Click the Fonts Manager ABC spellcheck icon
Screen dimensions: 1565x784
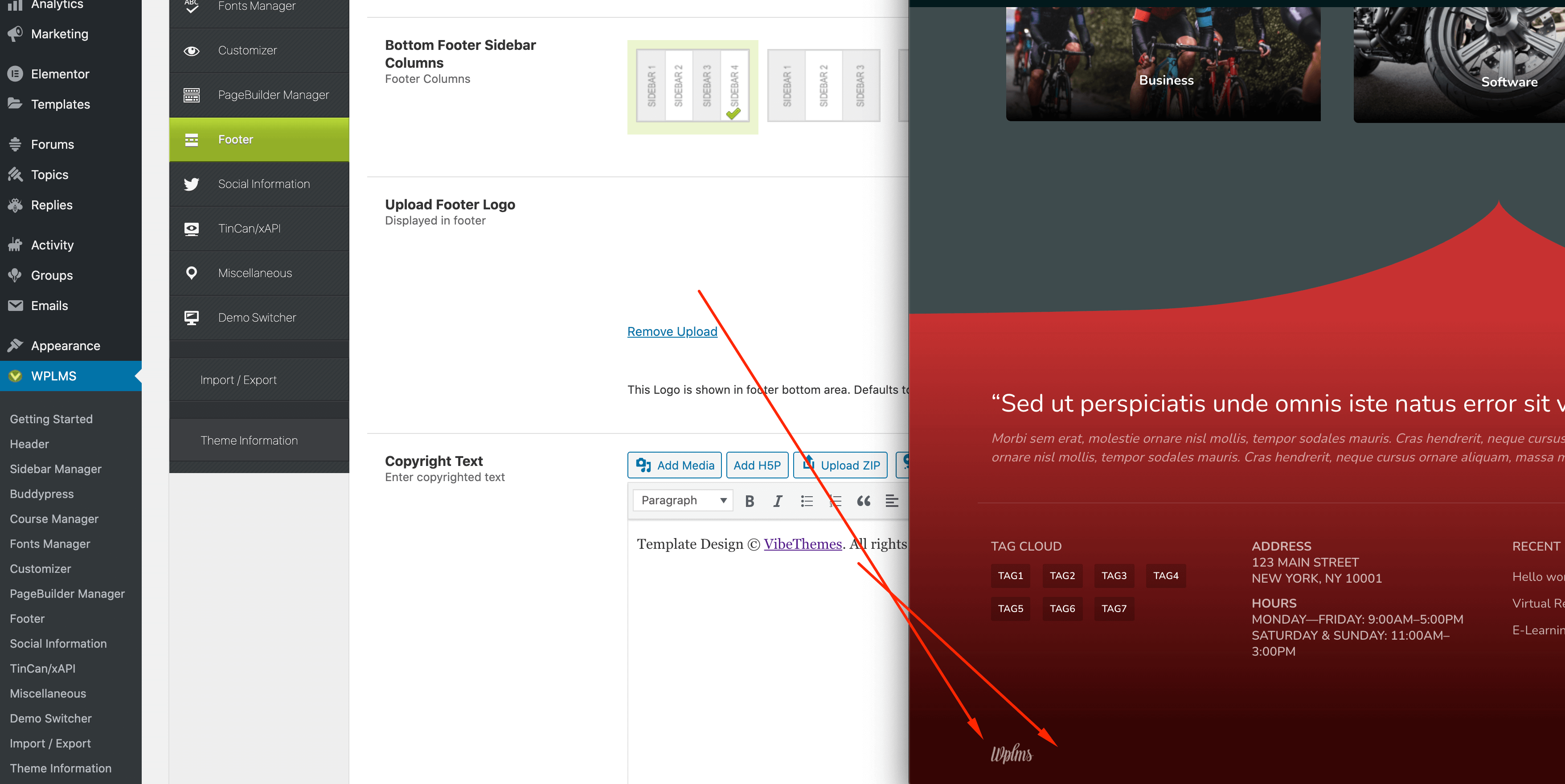(x=191, y=7)
